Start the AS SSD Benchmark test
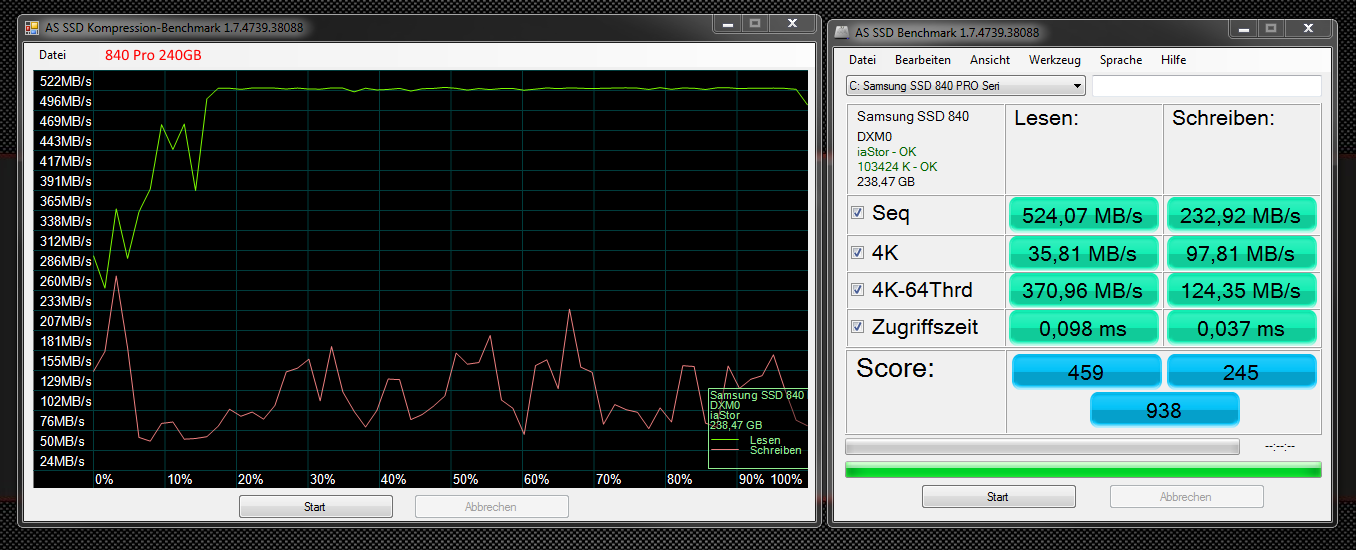 coord(998,497)
